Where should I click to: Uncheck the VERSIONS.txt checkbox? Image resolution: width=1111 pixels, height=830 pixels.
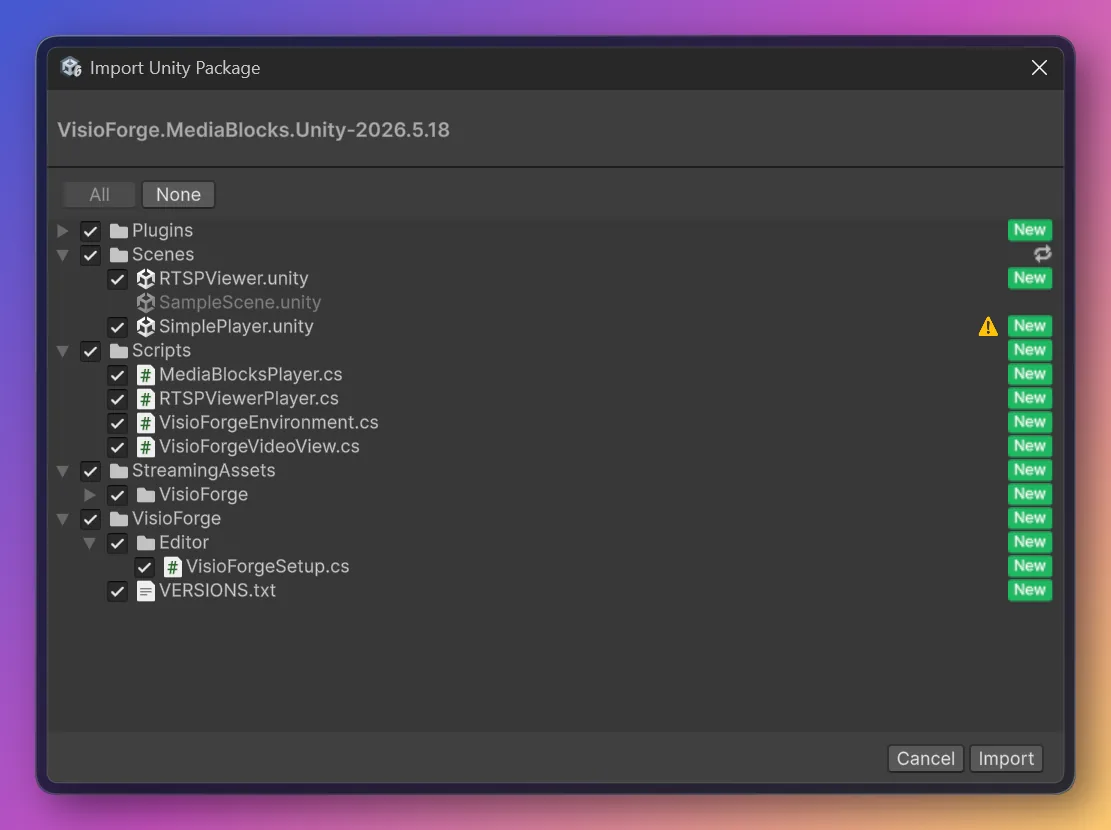(117, 591)
